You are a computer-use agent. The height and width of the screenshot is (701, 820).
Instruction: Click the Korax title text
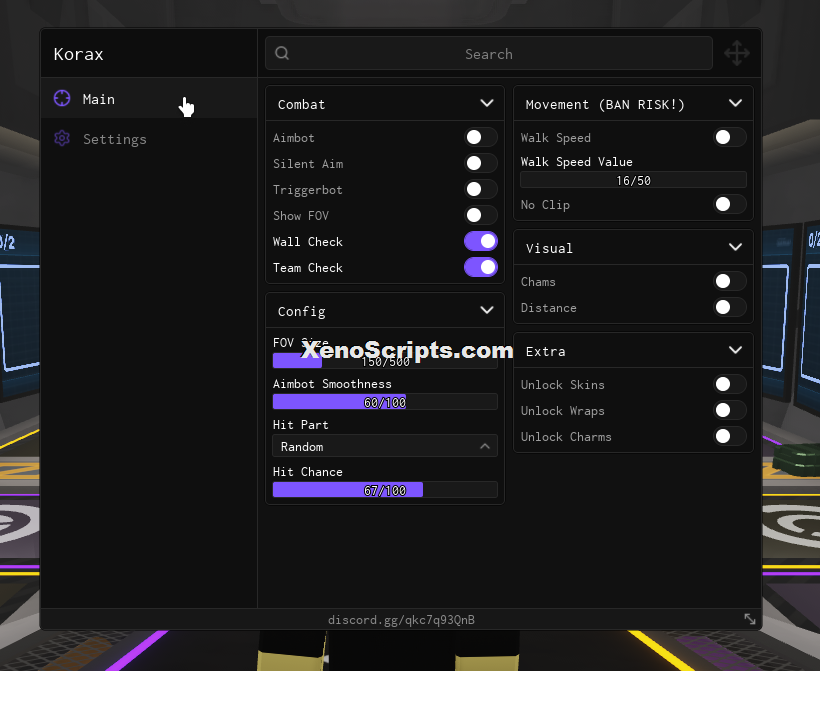(78, 54)
